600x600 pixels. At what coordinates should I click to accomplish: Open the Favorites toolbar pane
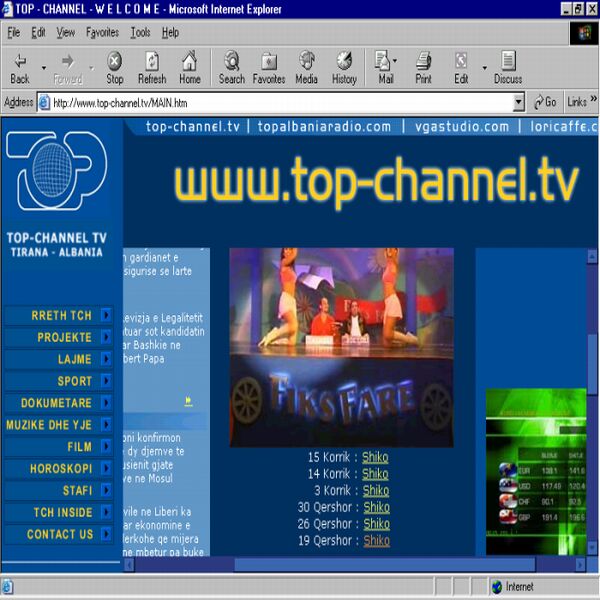pyautogui.click(x=269, y=68)
